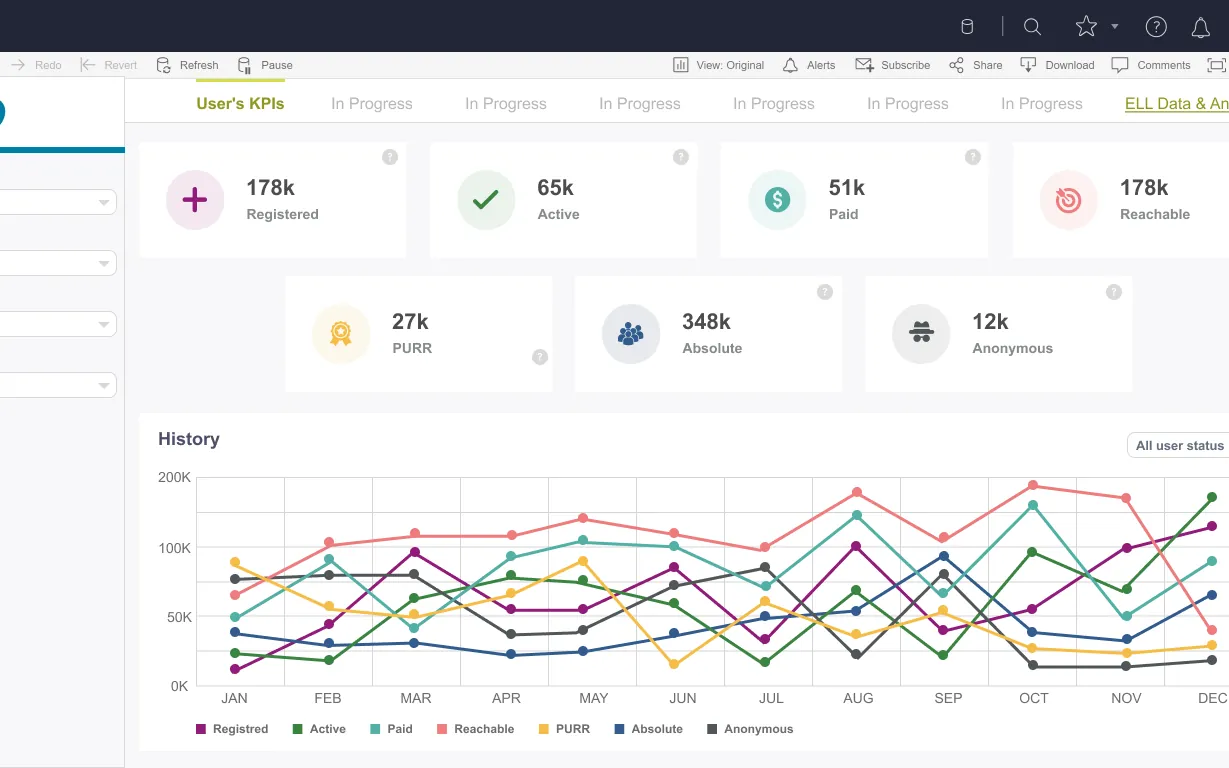Open notifications bell in top bar
The image size is (1229, 768).
(x=1201, y=28)
